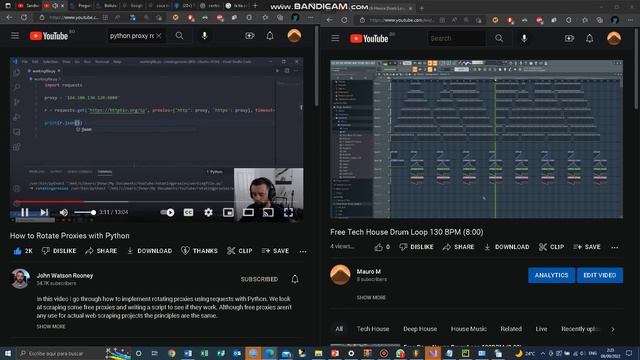Run search in left YouTube window
The height and width of the screenshot is (360, 640).
(179, 36)
